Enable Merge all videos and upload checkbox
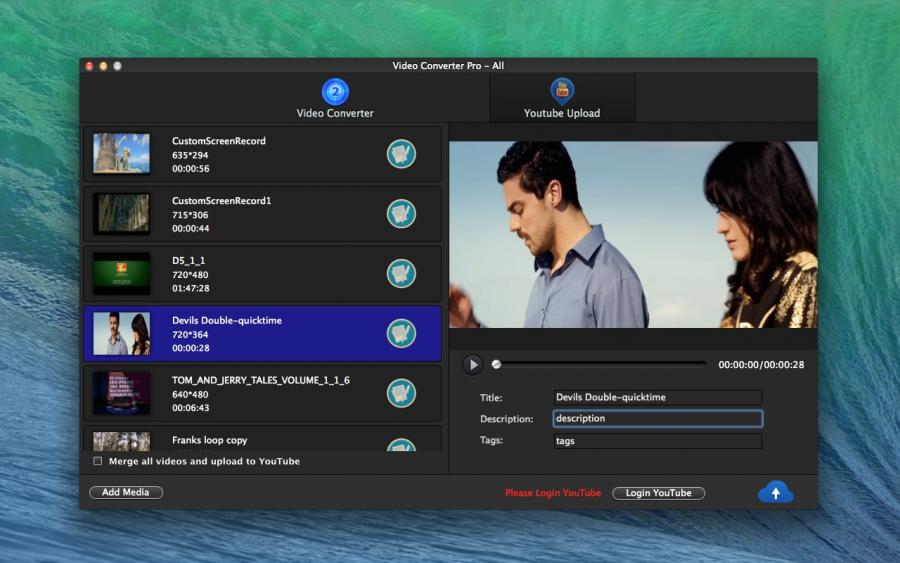 coord(98,461)
